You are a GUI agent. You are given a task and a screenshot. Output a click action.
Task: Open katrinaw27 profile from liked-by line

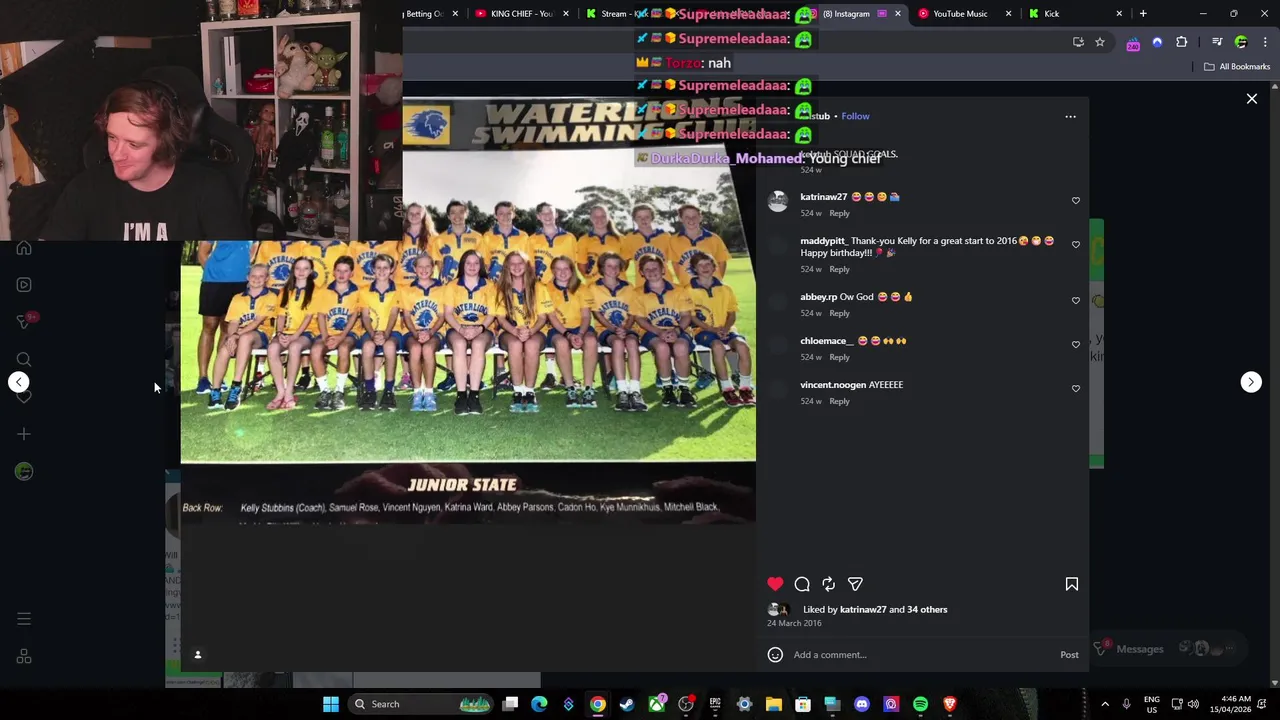point(863,609)
